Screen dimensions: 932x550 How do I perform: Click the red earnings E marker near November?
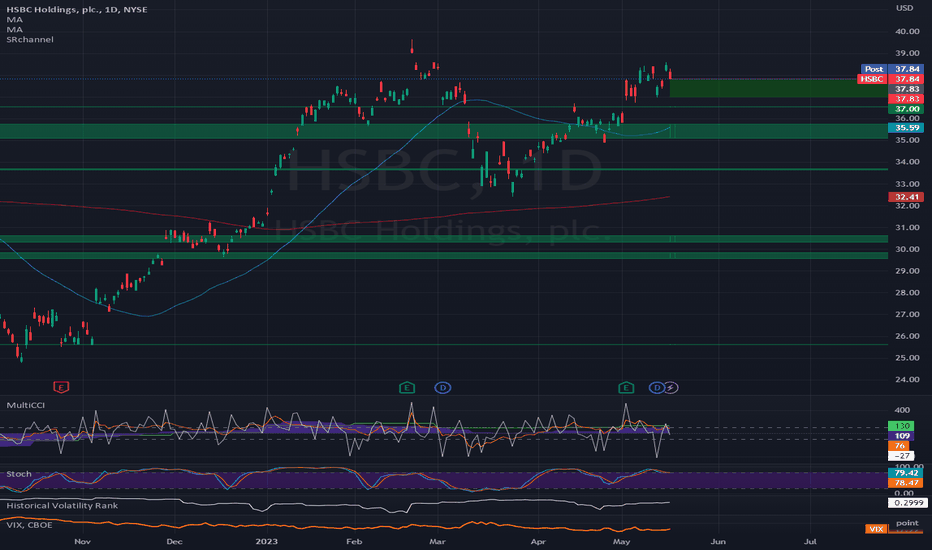pyautogui.click(x=61, y=388)
